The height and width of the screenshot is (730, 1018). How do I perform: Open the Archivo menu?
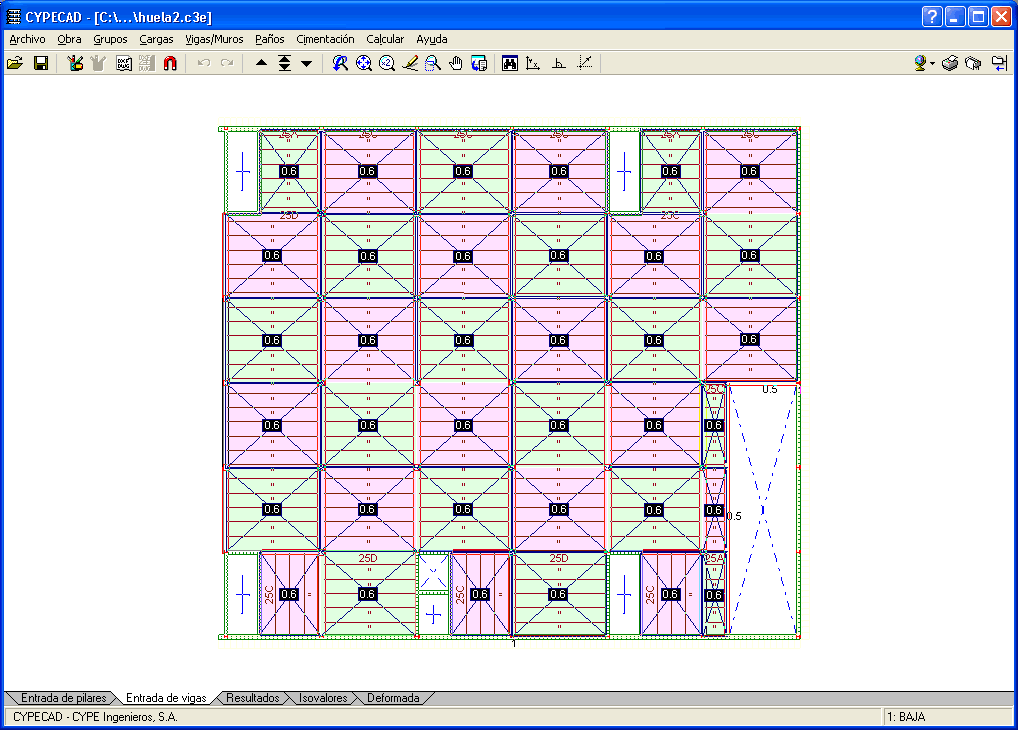pos(27,39)
